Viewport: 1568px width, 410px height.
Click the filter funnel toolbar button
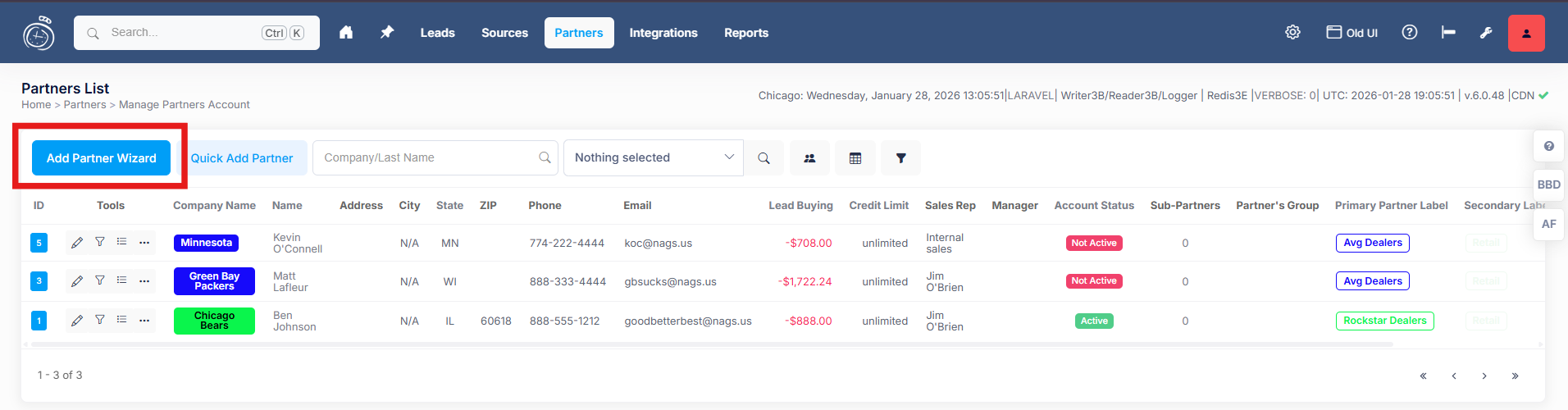point(900,158)
